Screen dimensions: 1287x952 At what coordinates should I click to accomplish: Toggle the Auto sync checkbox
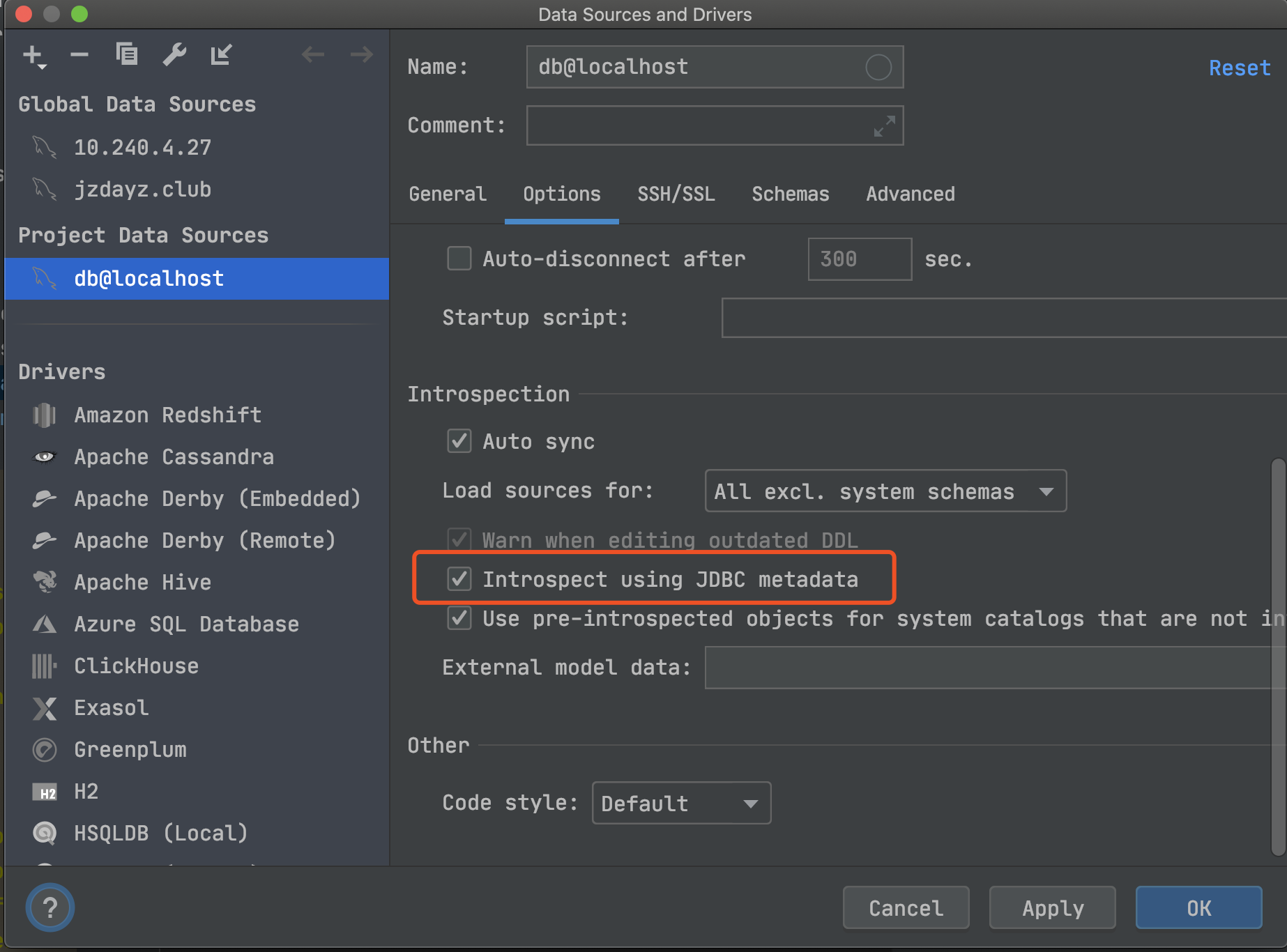[x=459, y=441]
